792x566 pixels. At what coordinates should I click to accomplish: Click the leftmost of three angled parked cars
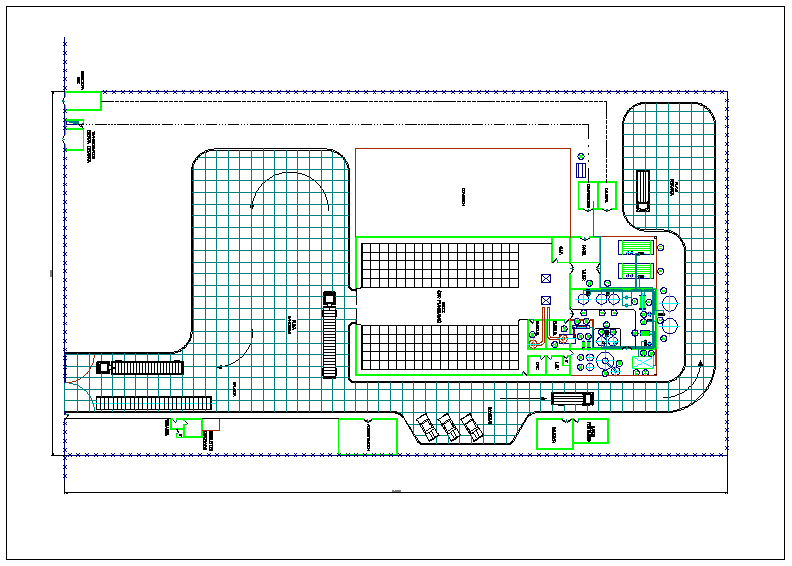tap(428, 427)
